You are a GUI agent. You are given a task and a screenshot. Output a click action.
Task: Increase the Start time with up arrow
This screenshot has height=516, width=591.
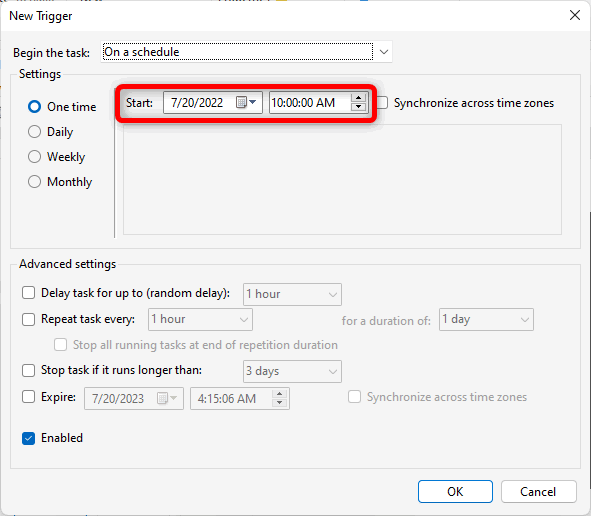pyautogui.click(x=358, y=98)
